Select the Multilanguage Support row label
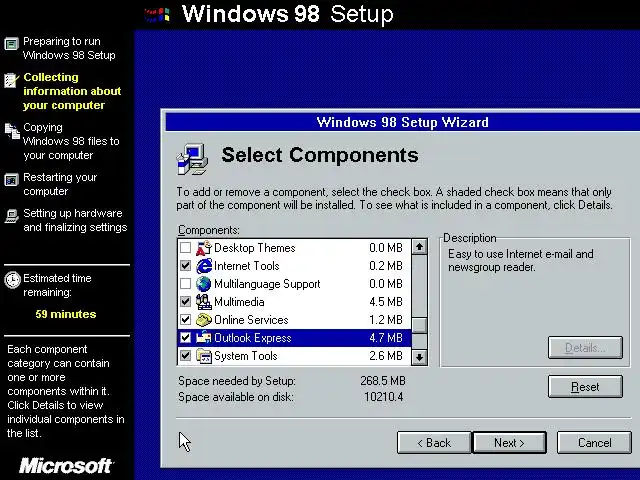640x480 pixels. [x=267, y=284]
